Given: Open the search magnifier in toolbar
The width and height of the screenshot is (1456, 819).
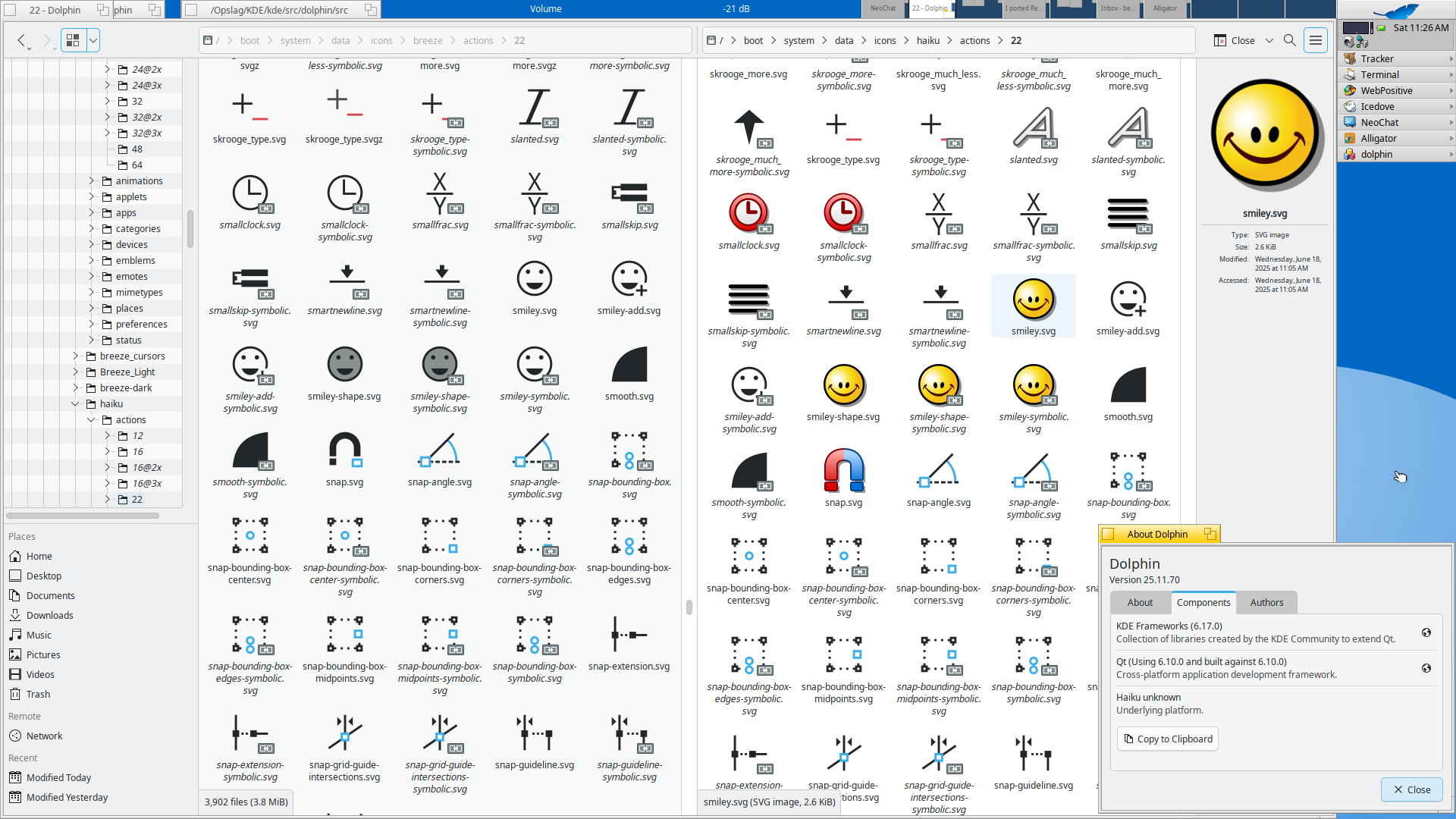Looking at the screenshot, I should pos(1289,40).
